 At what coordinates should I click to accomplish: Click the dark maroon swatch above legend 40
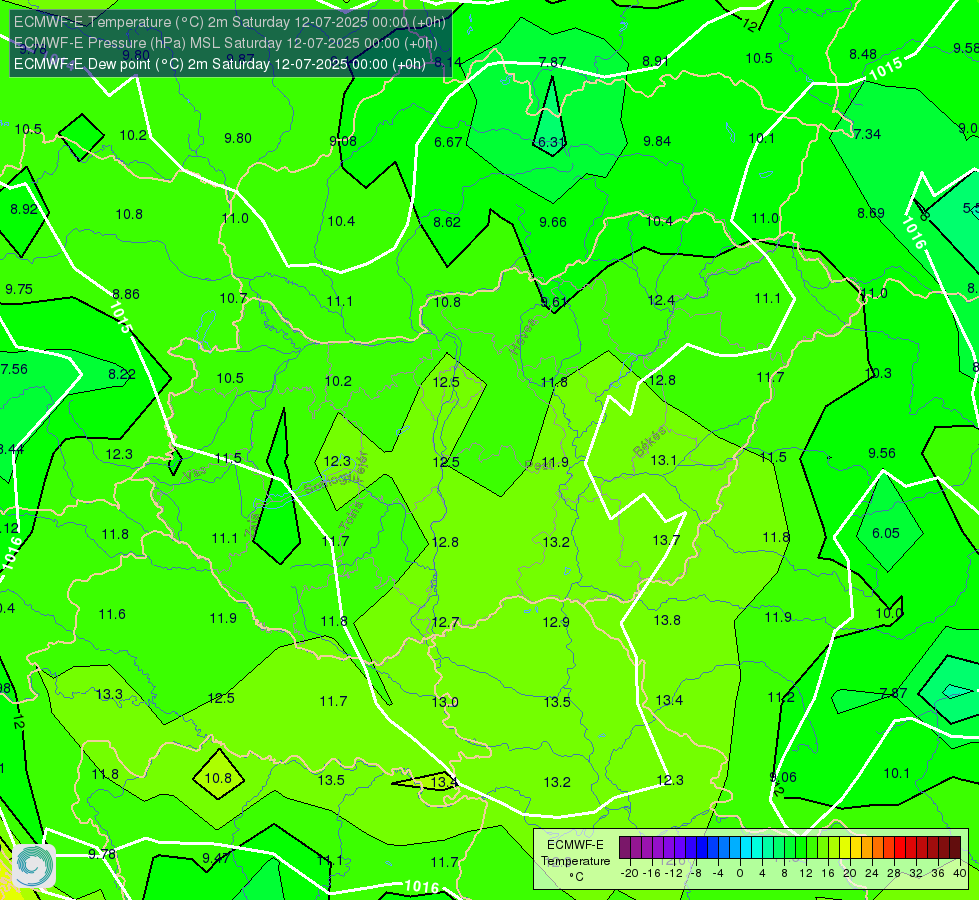955,848
